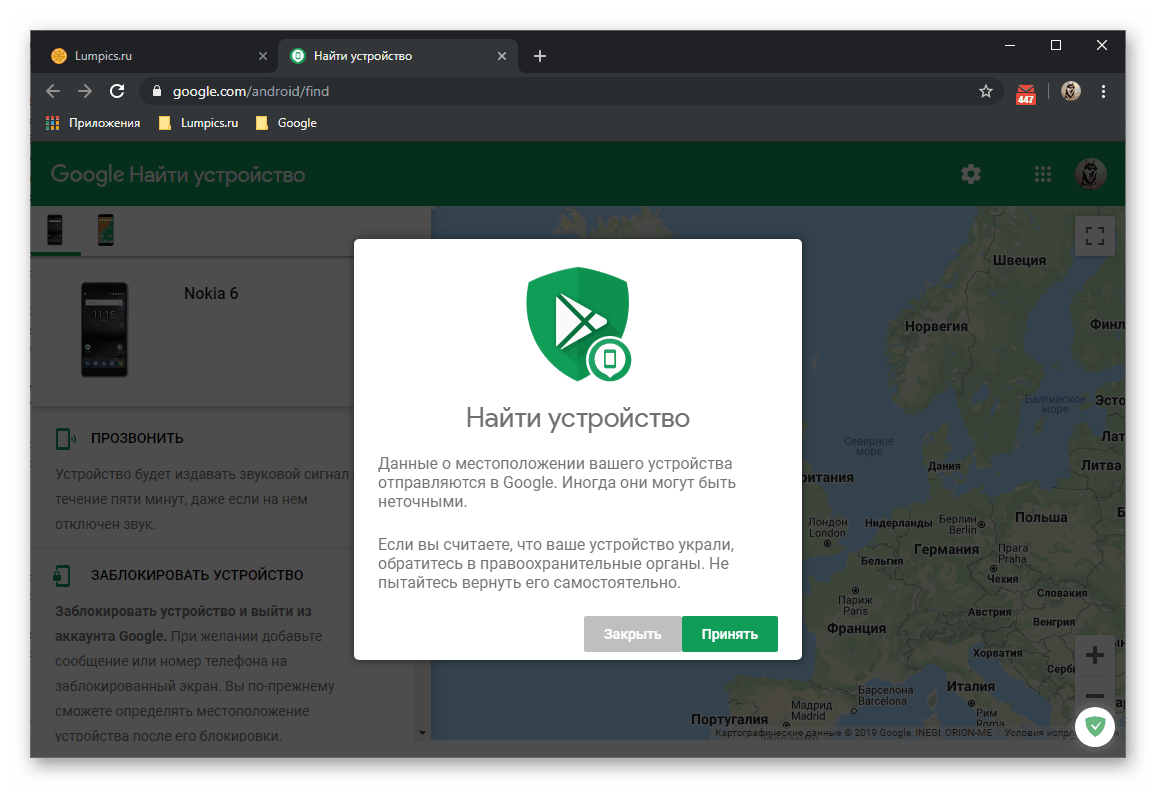Click the Nokia 6 phone image
This screenshot has width=1156, height=788.
click(104, 330)
